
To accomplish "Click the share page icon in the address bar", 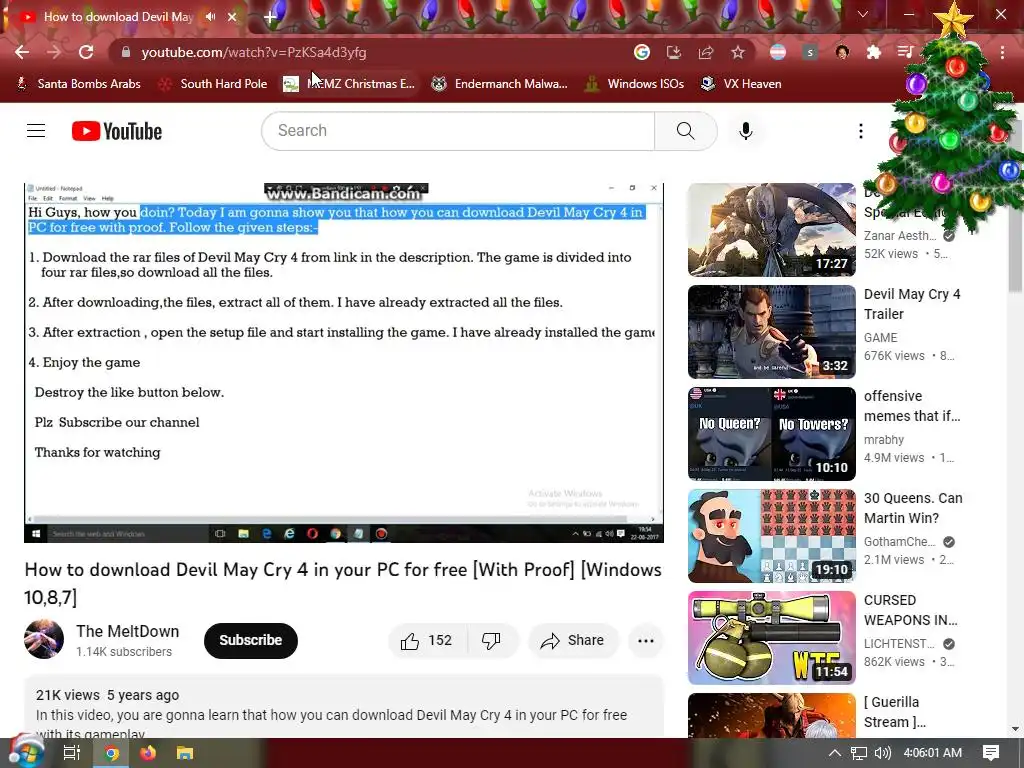I will tap(705, 52).
